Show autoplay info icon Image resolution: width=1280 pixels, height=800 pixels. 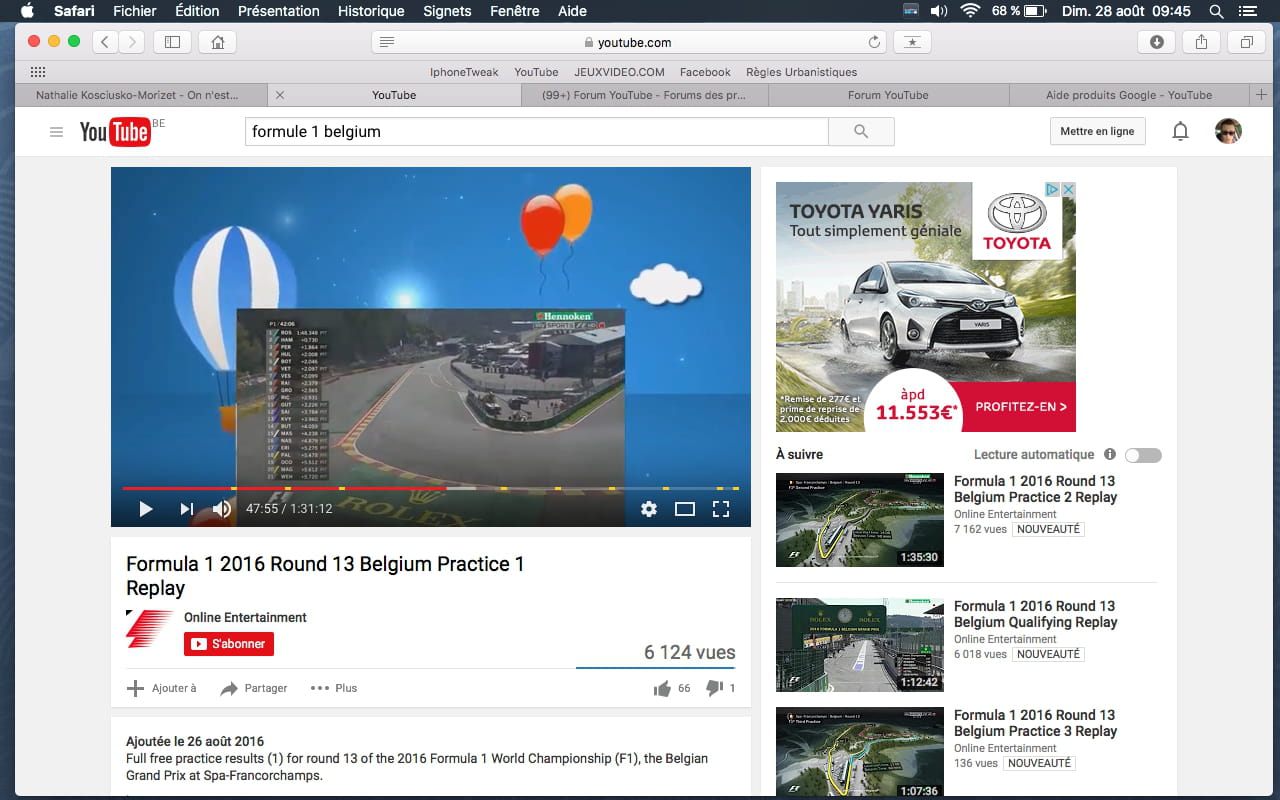pos(1110,454)
